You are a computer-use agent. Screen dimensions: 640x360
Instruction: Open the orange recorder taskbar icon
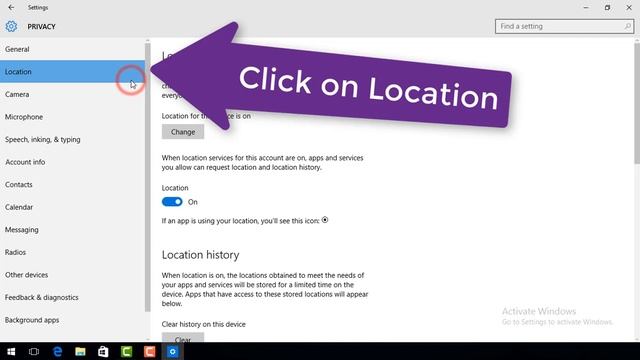[149, 351]
